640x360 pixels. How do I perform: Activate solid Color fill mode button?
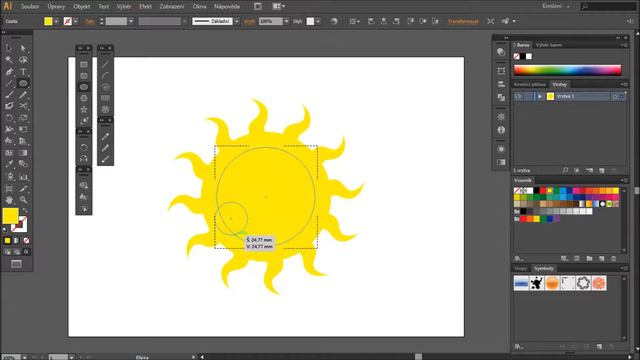coord(7,240)
